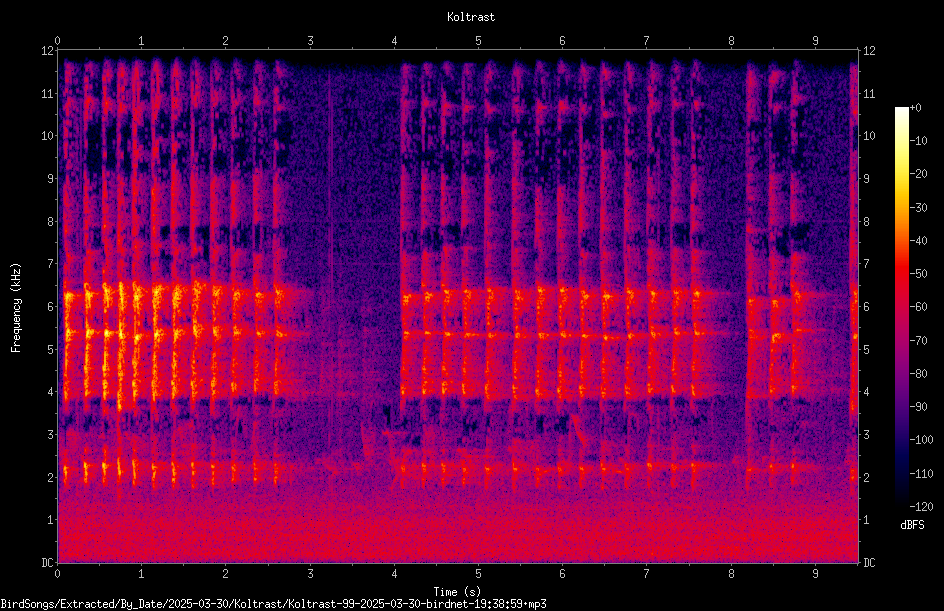Image resolution: width=944 pixels, height=611 pixels.
Task: Click the -20 colorbar label
Action: point(918,174)
